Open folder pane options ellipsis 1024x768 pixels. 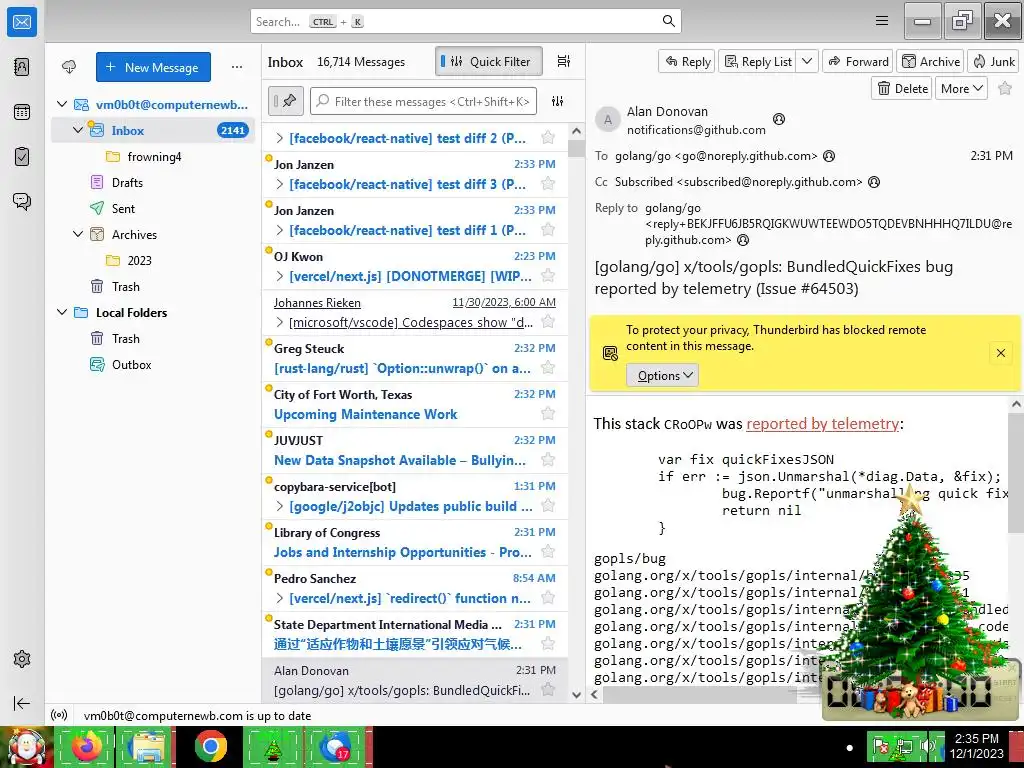237,67
